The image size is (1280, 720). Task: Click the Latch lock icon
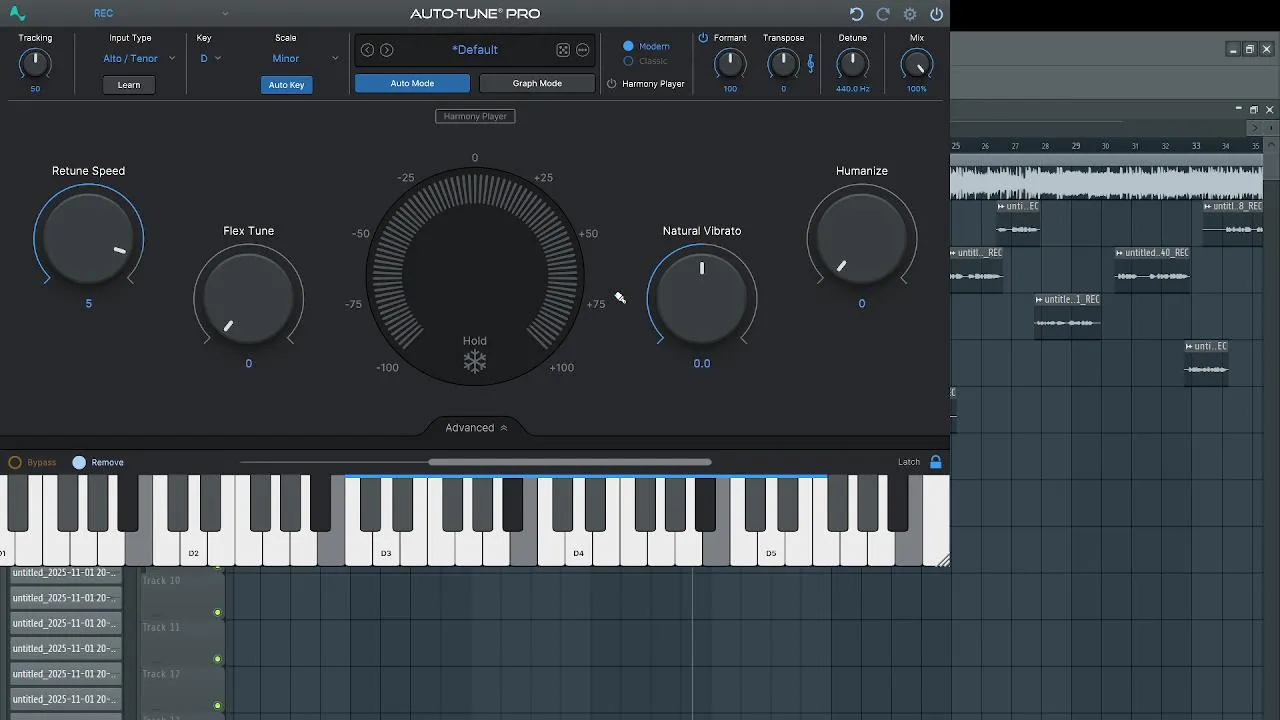point(936,462)
